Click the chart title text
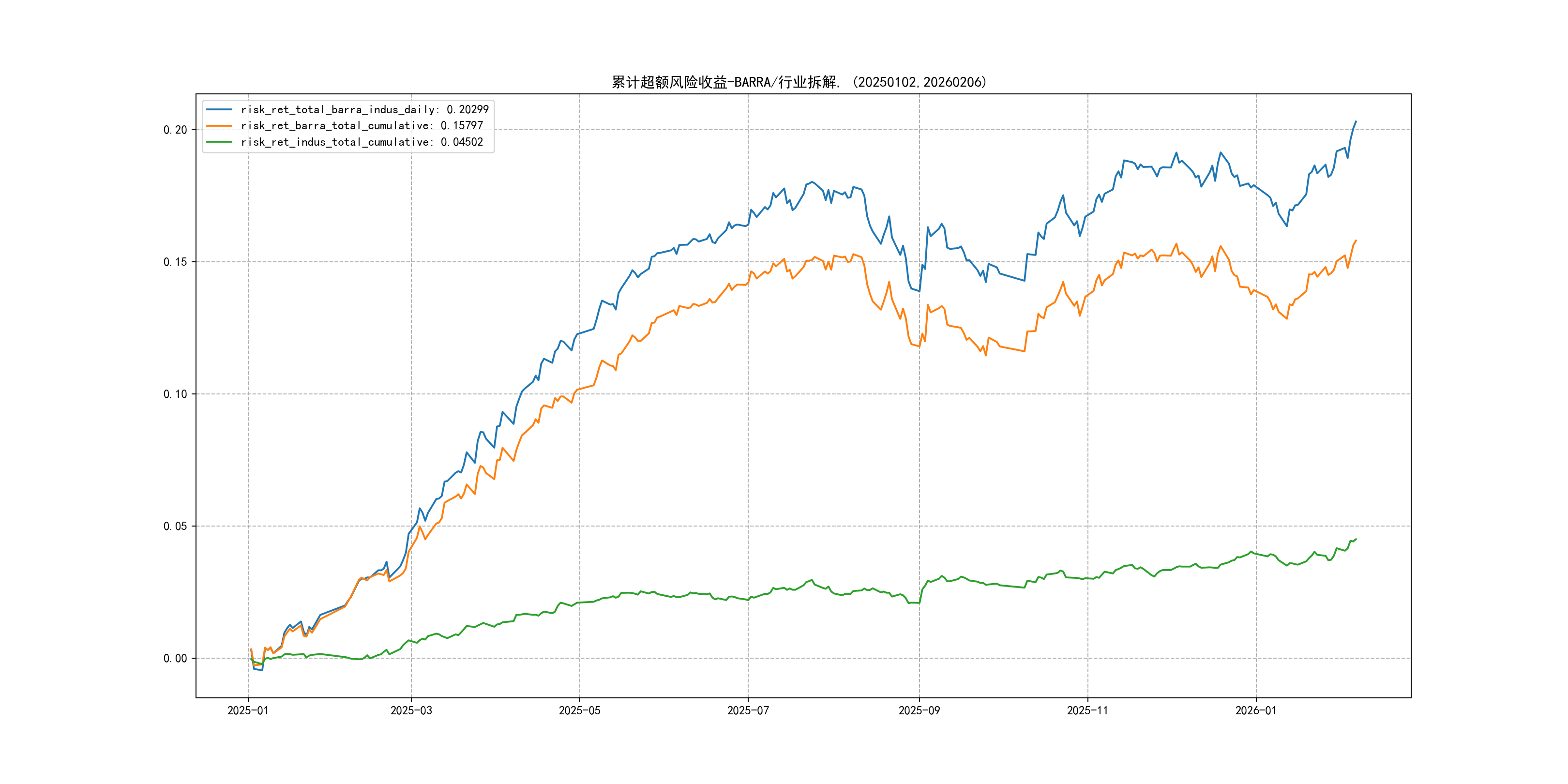This screenshot has height=784, width=1568. tap(799, 82)
